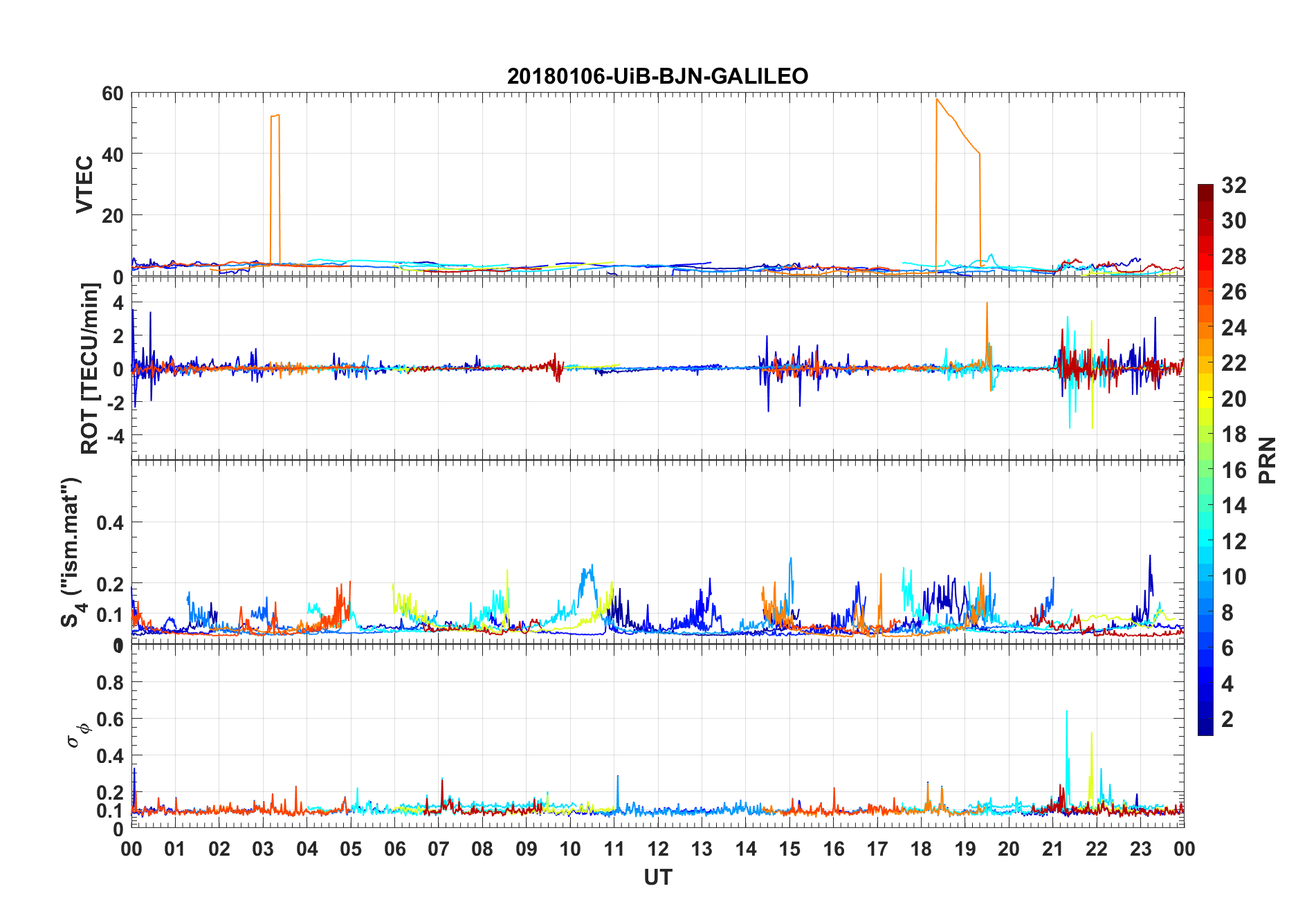
Task: Click the 23 hour tick on the UT axis
Action: click(x=1140, y=849)
